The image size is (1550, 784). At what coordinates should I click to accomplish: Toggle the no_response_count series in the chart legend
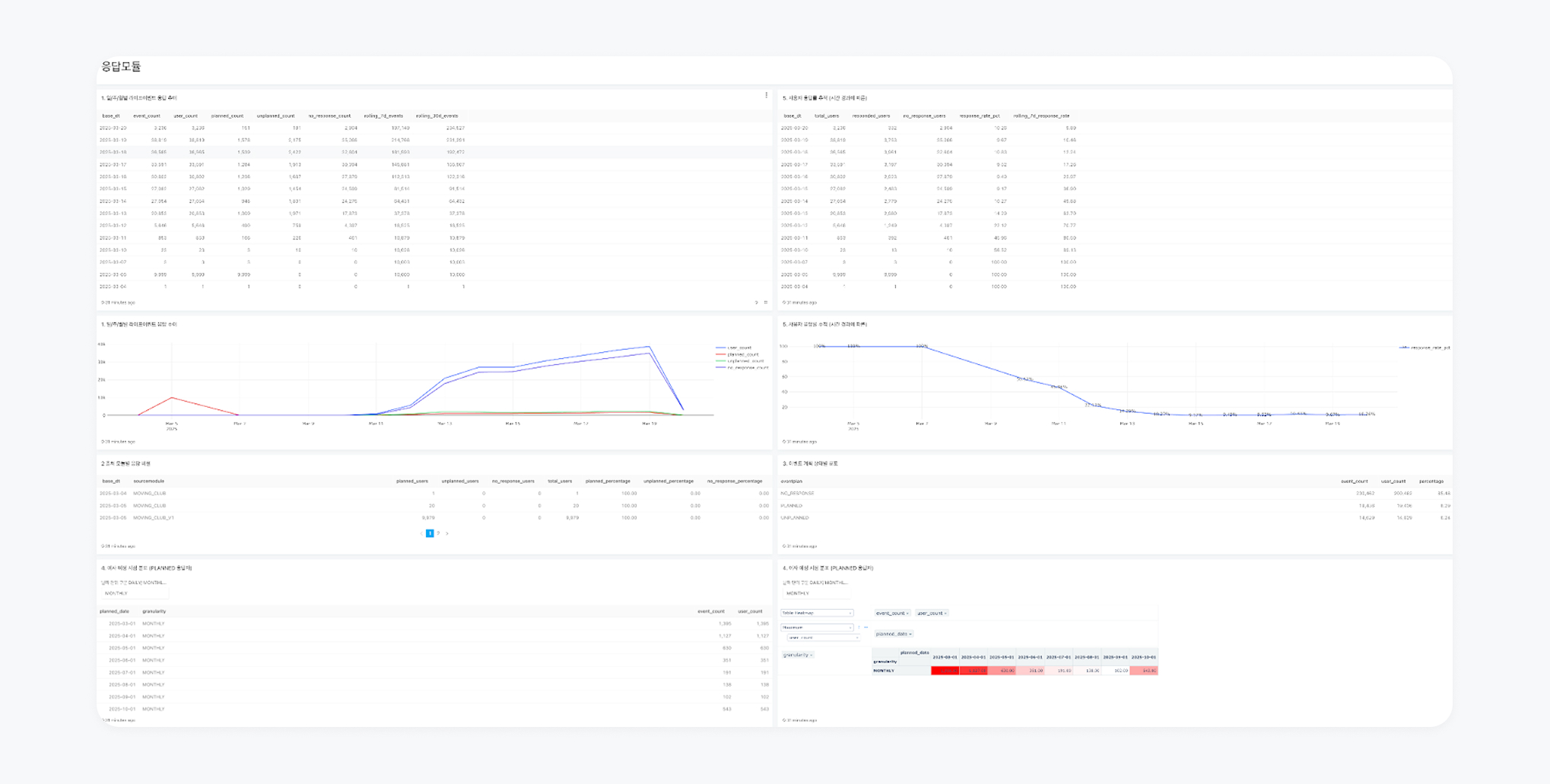[742, 367]
